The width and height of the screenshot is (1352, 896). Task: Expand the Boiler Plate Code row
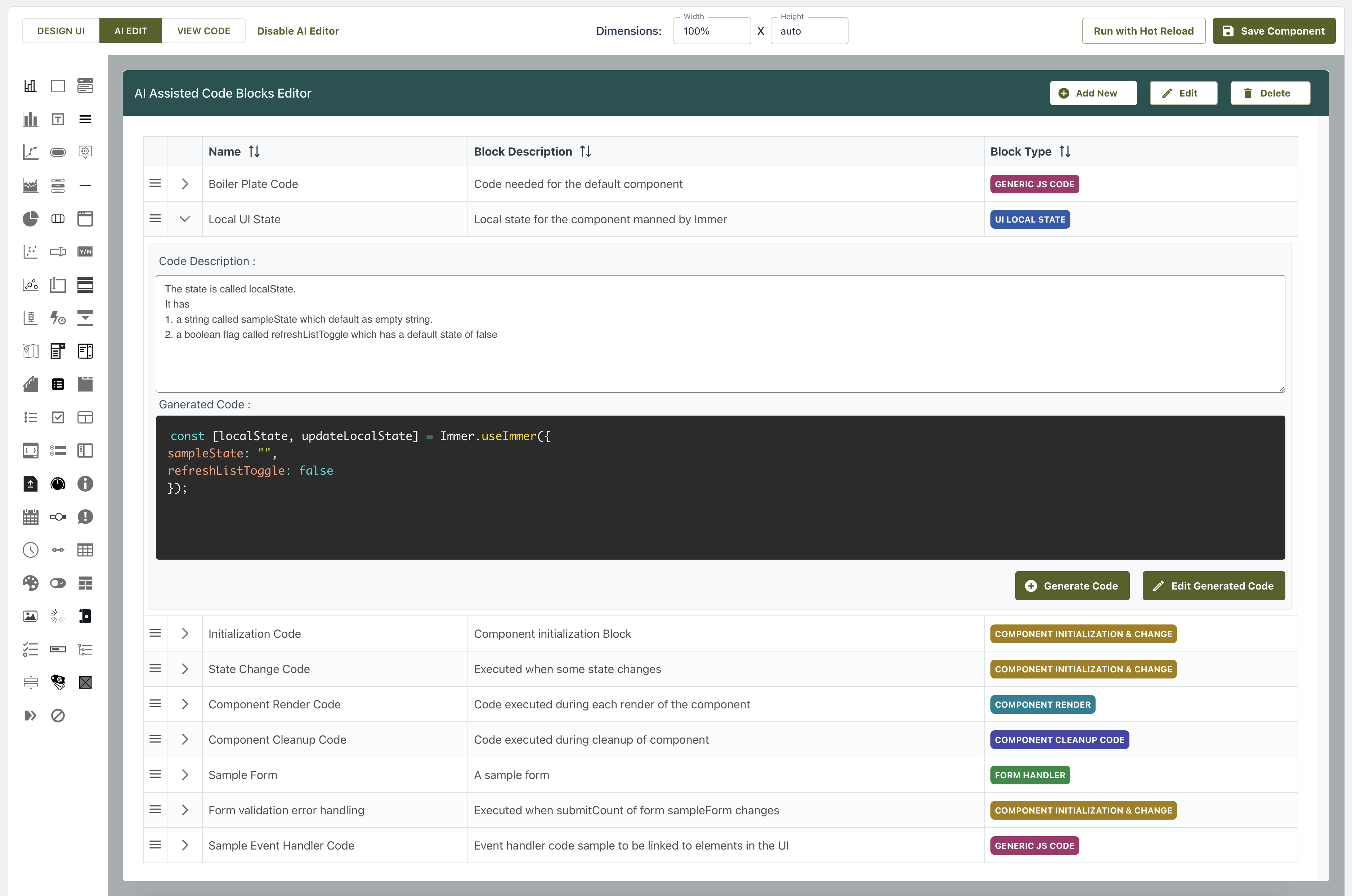point(184,184)
